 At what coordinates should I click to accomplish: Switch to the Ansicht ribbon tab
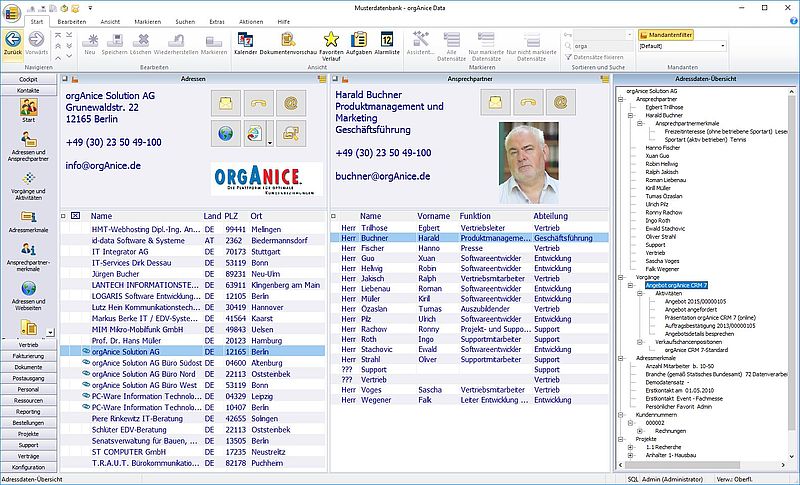pos(110,22)
